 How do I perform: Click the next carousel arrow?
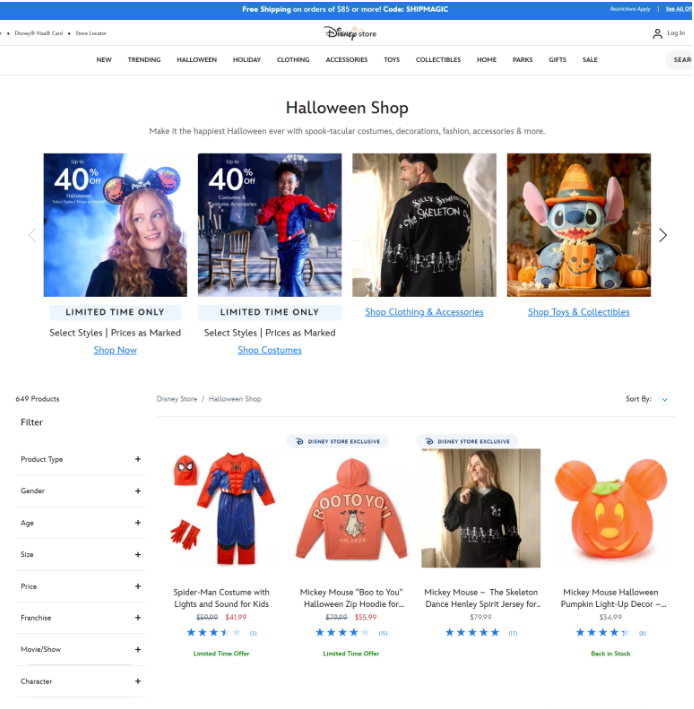click(662, 236)
